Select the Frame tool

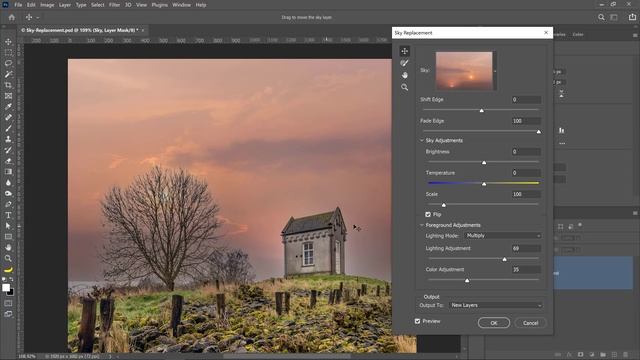8,96
